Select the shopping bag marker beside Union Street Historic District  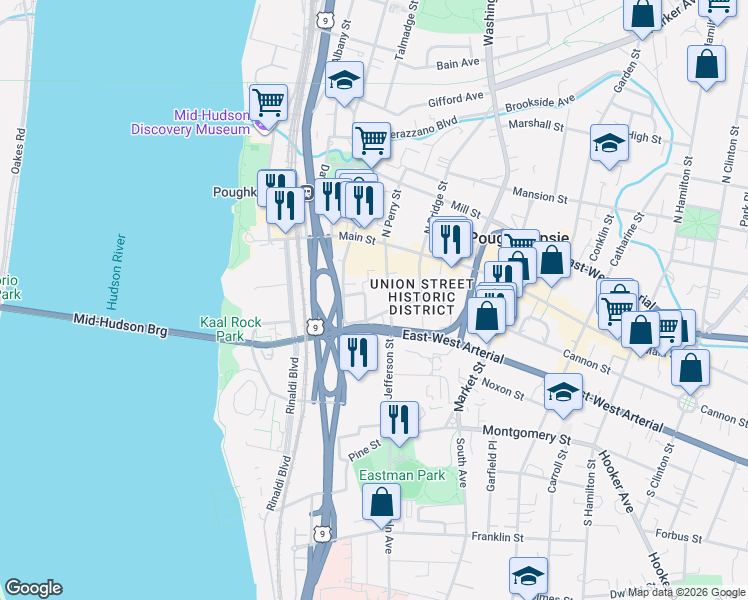[x=486, y=316]
